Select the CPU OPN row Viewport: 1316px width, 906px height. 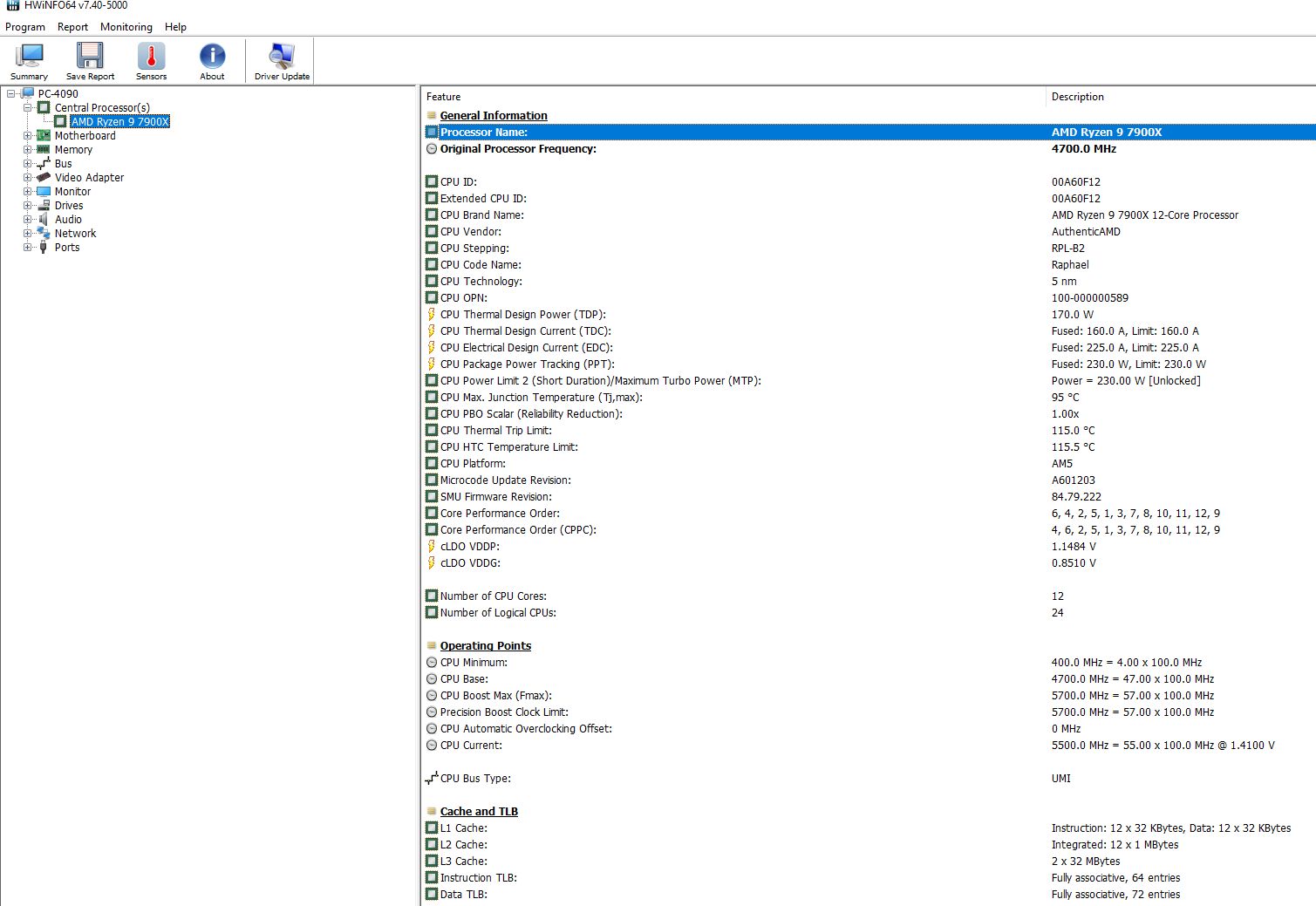tap(869, 298)
